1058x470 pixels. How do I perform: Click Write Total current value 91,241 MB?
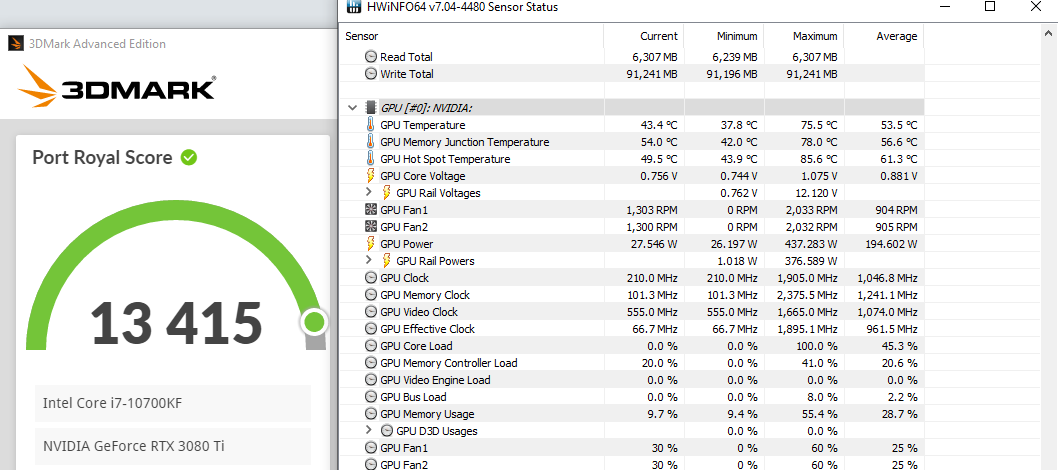pos(651,74)
